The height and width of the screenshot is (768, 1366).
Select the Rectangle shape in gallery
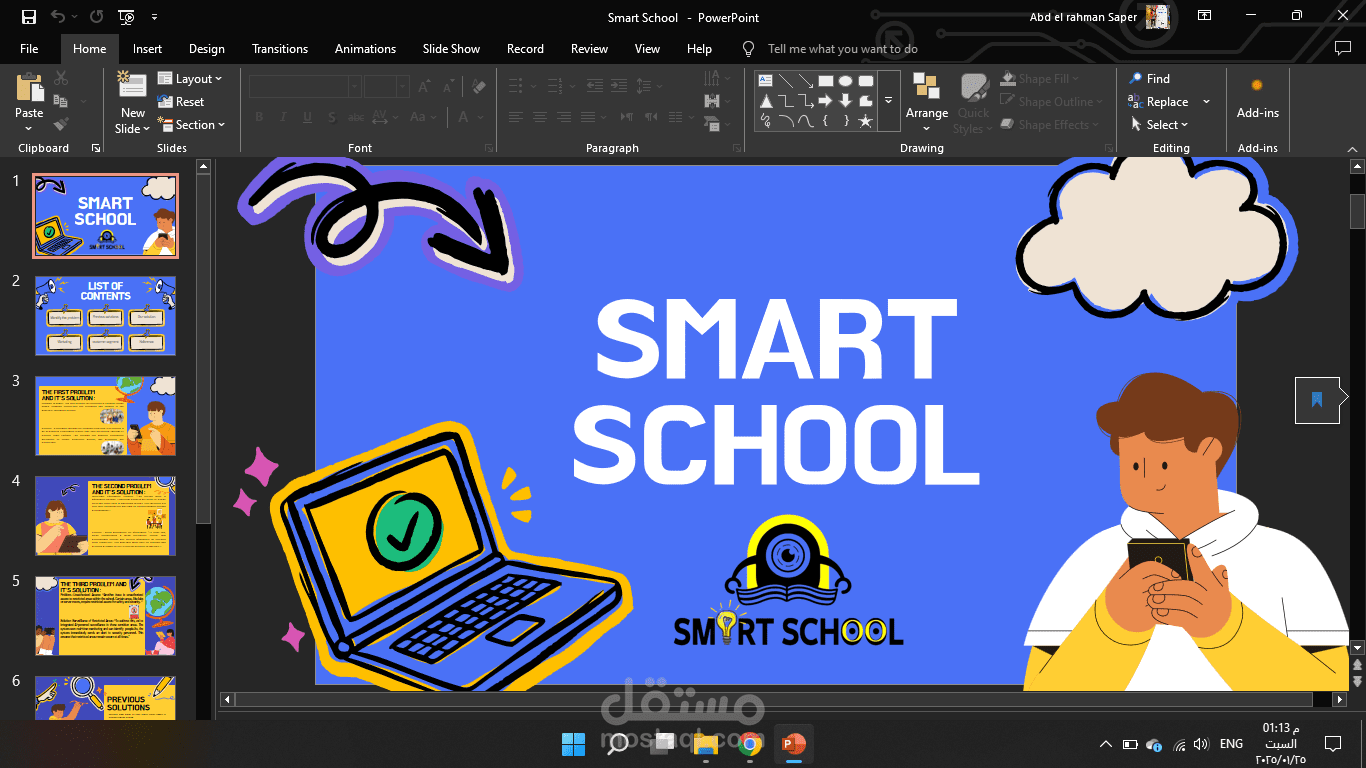tap(826, 80)
